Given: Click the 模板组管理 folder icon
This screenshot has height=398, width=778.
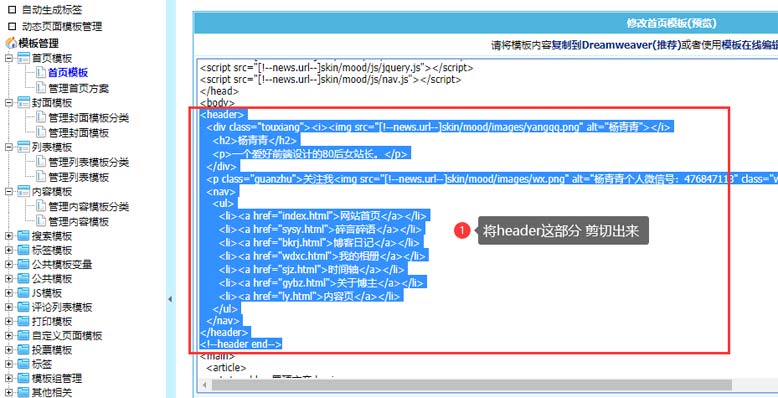Looking at the screenshot, I should point(24,379).
